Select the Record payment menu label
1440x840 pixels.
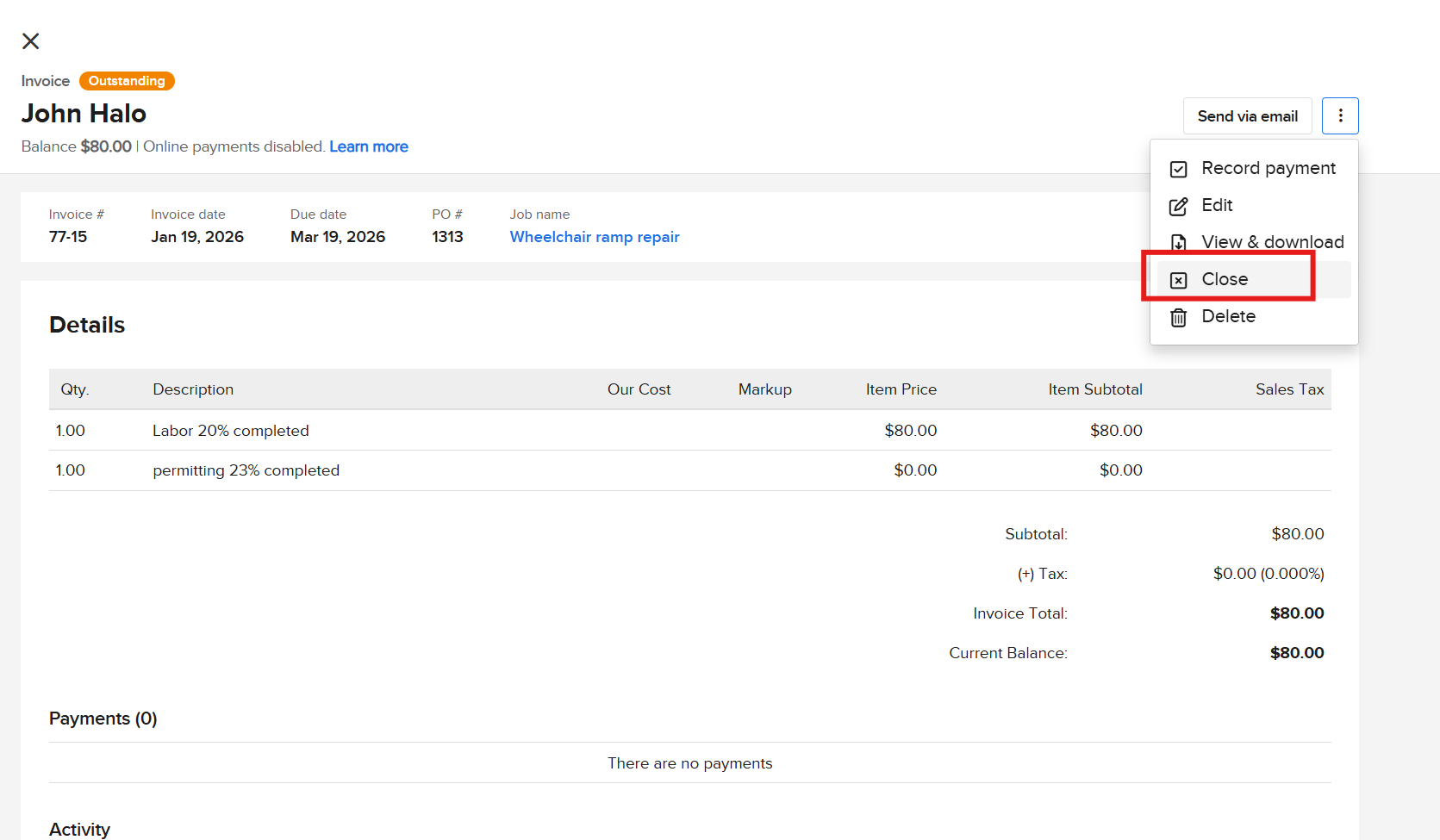(1269, 168)
